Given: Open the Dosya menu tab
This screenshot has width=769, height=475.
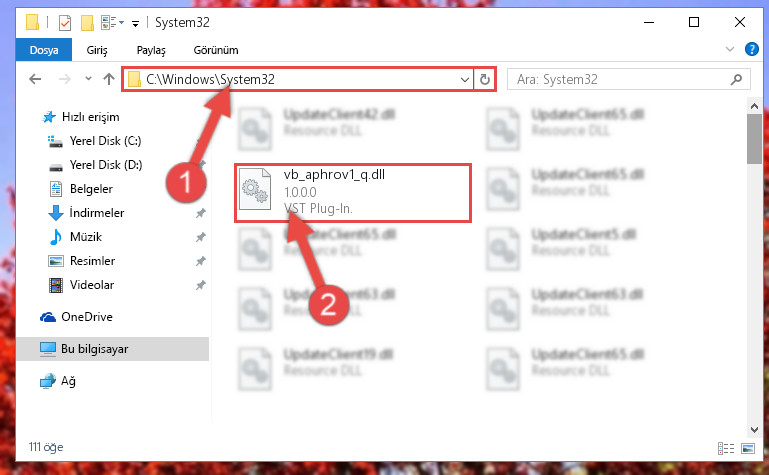Looking at the screenshot, I should 44,50.
